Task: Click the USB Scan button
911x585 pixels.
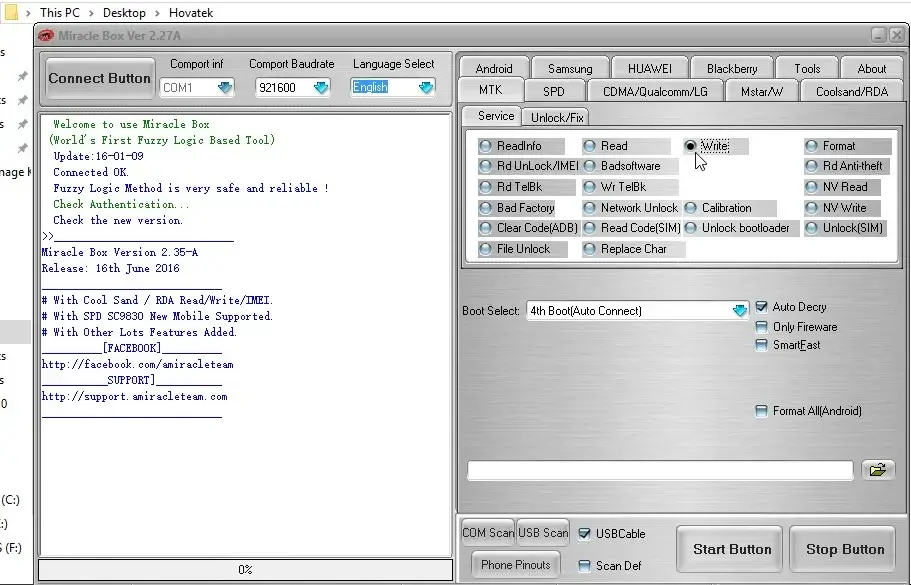Action: pos(543,532)
